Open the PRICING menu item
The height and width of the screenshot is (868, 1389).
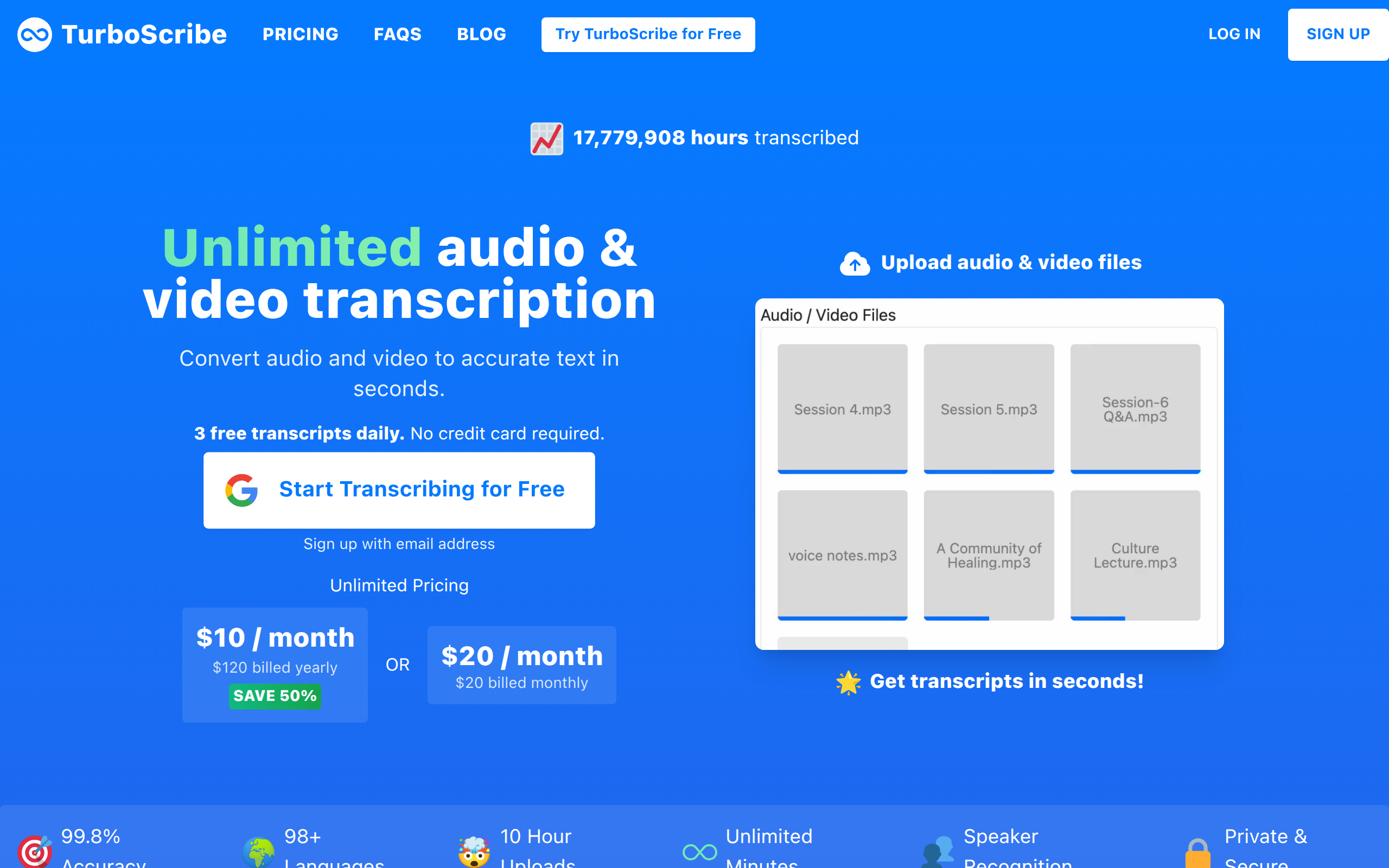point(300,34)
